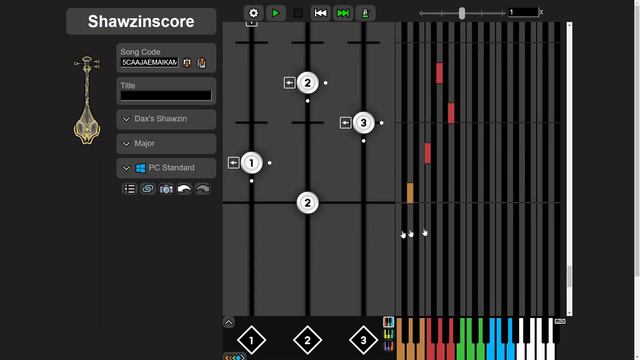The width and height of the screenshot is (640, 360).
Task: Click the left-arrow fret box beside note 1
Action: point(233,163)
